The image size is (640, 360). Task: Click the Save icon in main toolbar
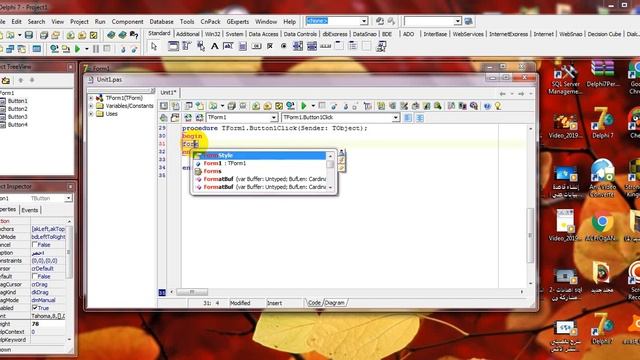(x=29, y=35)
